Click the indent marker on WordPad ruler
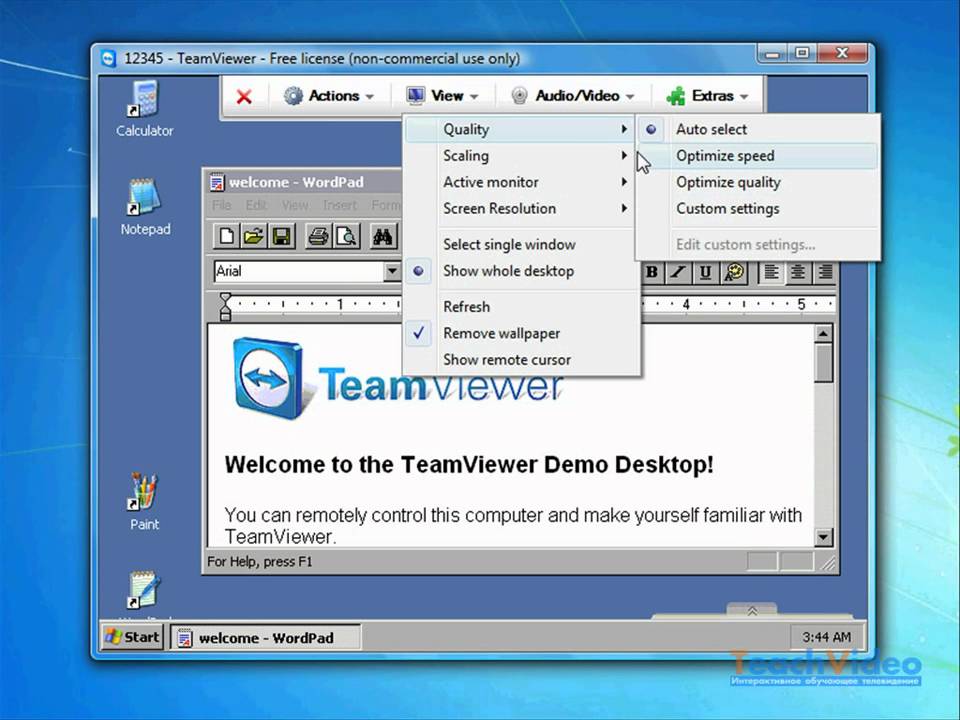 click(x=225, y=306)
